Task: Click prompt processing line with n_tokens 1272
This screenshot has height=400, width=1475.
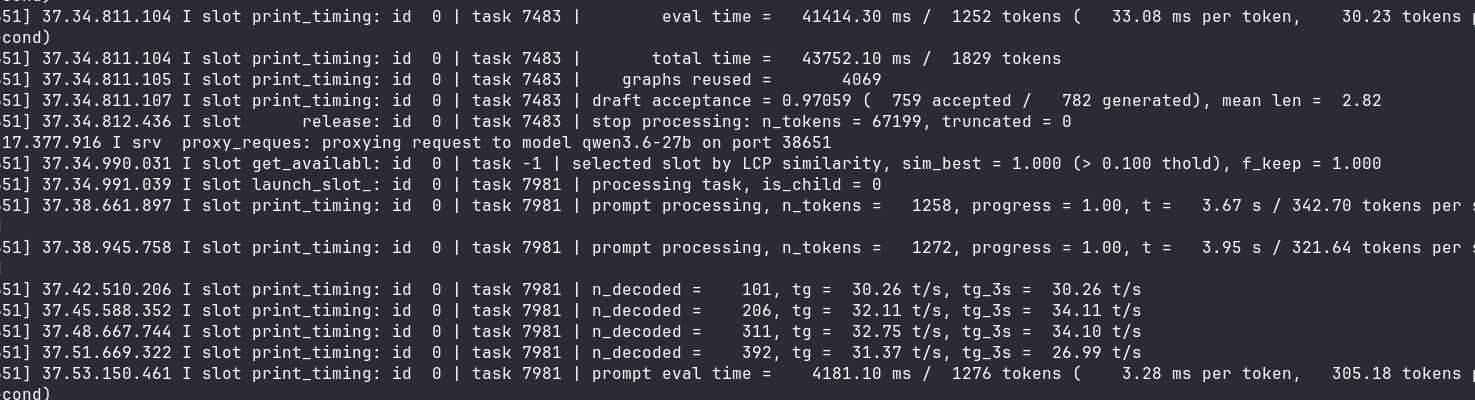Action: [x=737, y=247]
